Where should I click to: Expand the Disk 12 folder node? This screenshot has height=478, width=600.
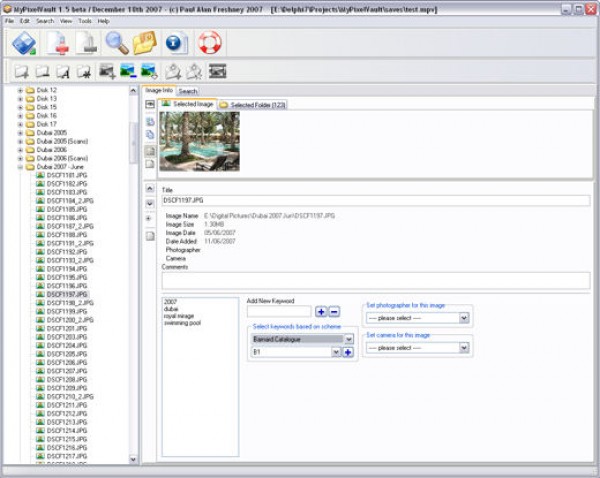click(x=20, y=91)
